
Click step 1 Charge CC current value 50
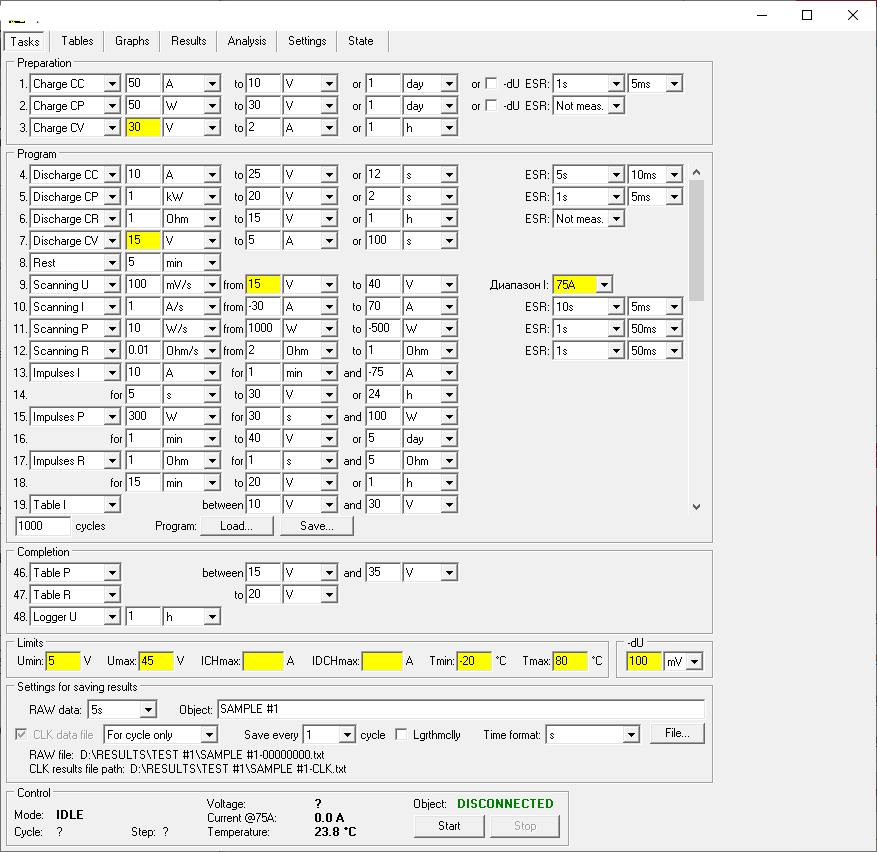tap(143, 83)
